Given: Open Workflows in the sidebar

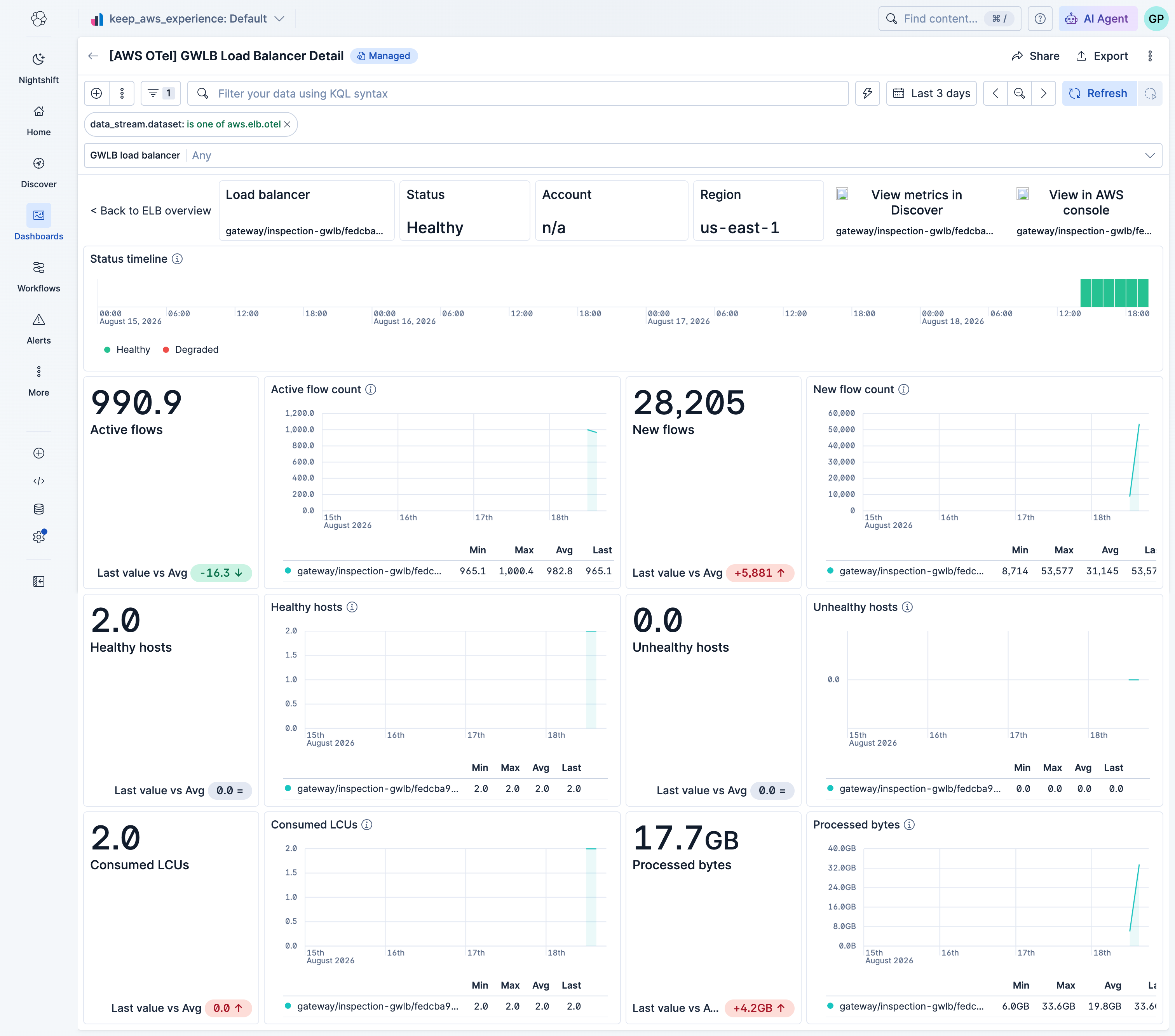Looking at the screenshot, I should [x=38, y=277].
